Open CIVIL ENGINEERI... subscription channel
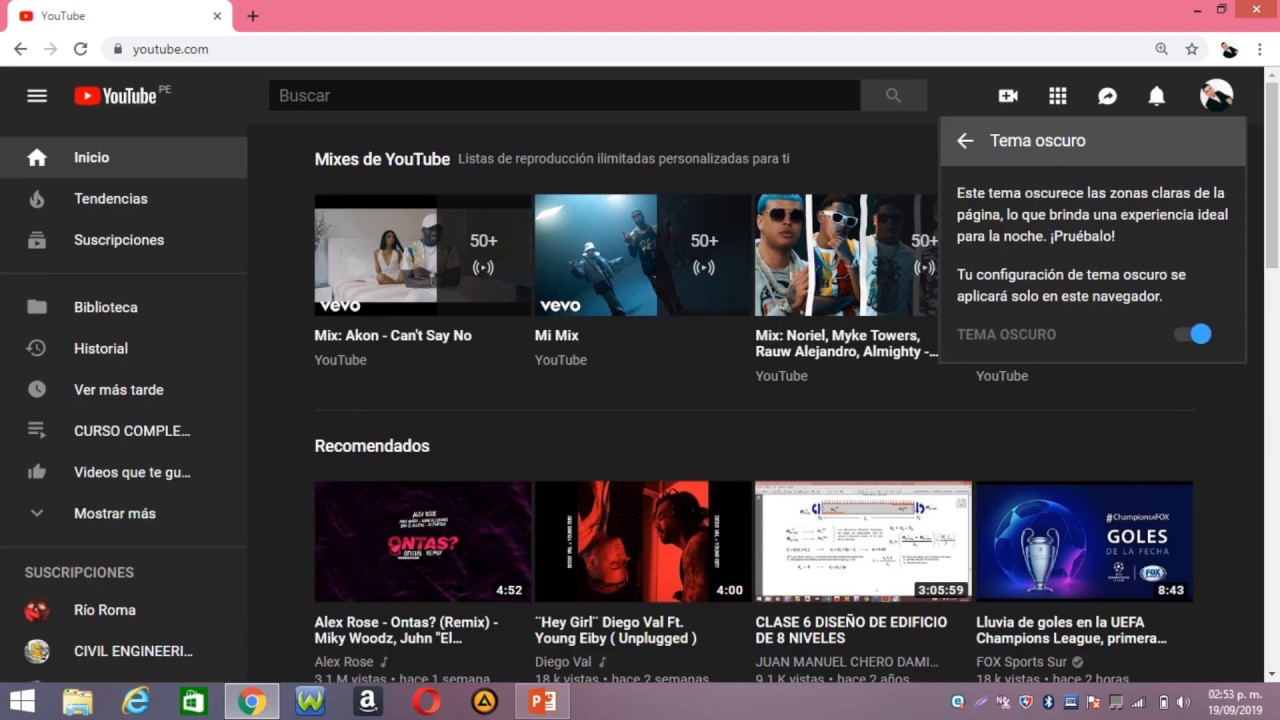 124,651
